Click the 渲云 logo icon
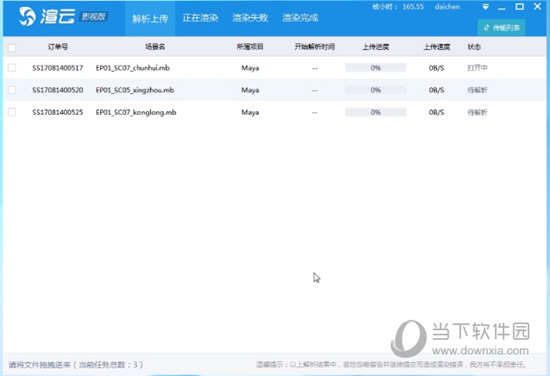 (27, 16)
